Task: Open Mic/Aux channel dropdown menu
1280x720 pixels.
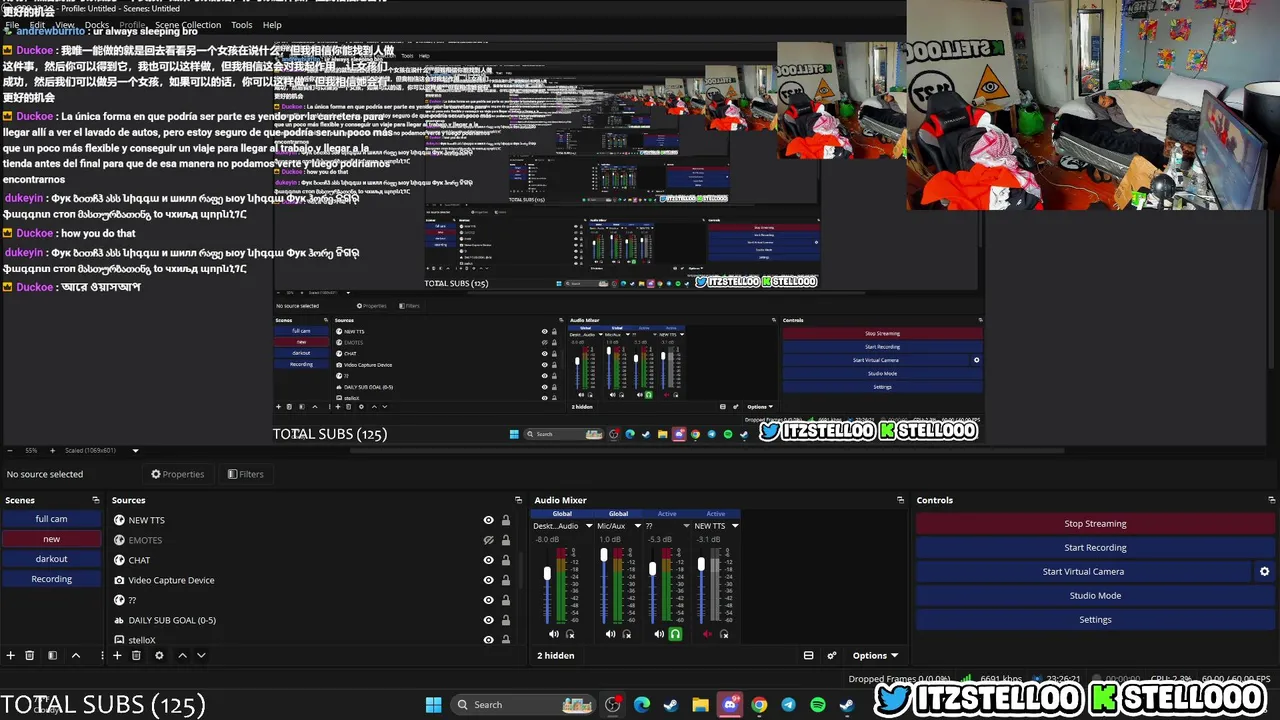Action: (638, 526)
